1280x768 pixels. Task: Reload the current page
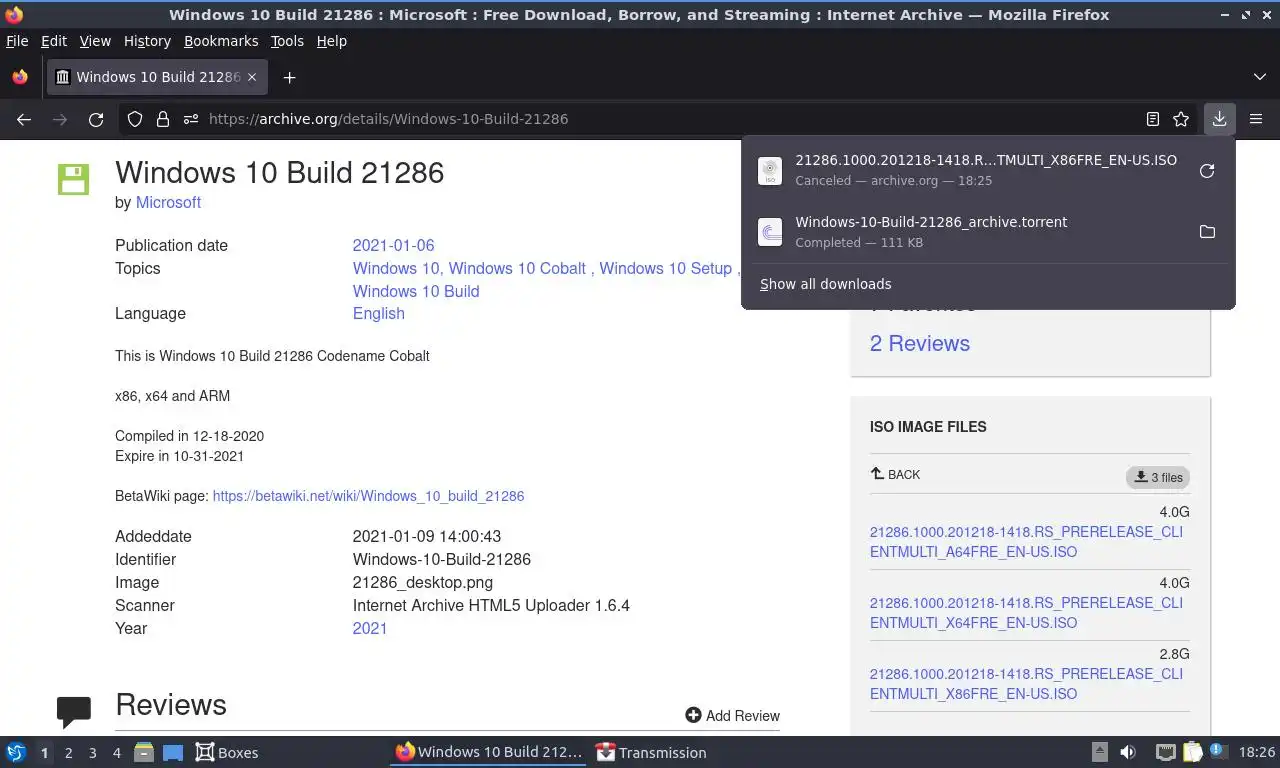pyautogui.click(x=96, y=119)
